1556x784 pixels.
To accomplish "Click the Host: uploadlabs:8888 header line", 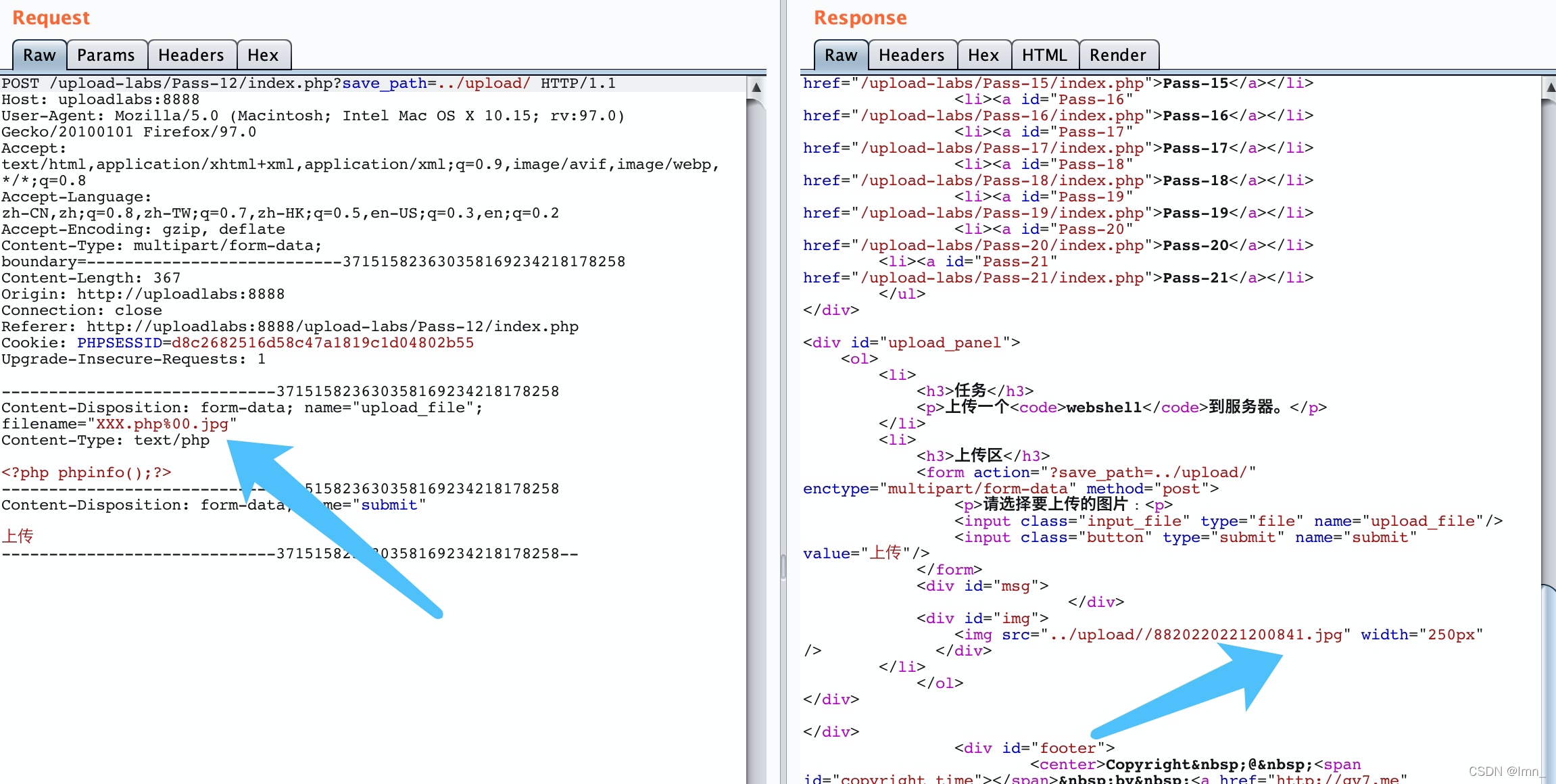I will coord(100,99).
